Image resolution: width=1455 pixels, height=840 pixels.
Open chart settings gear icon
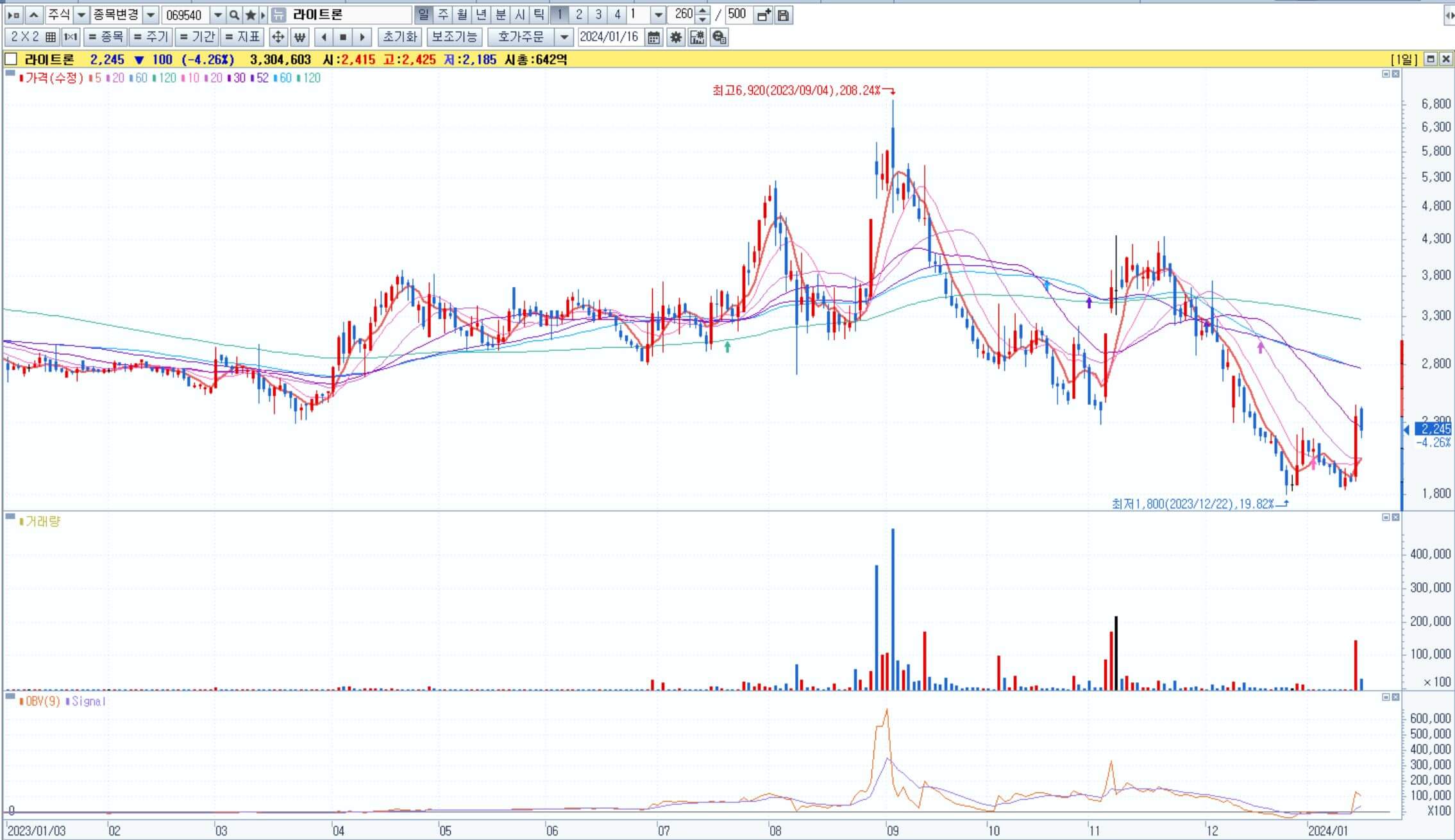675,37
